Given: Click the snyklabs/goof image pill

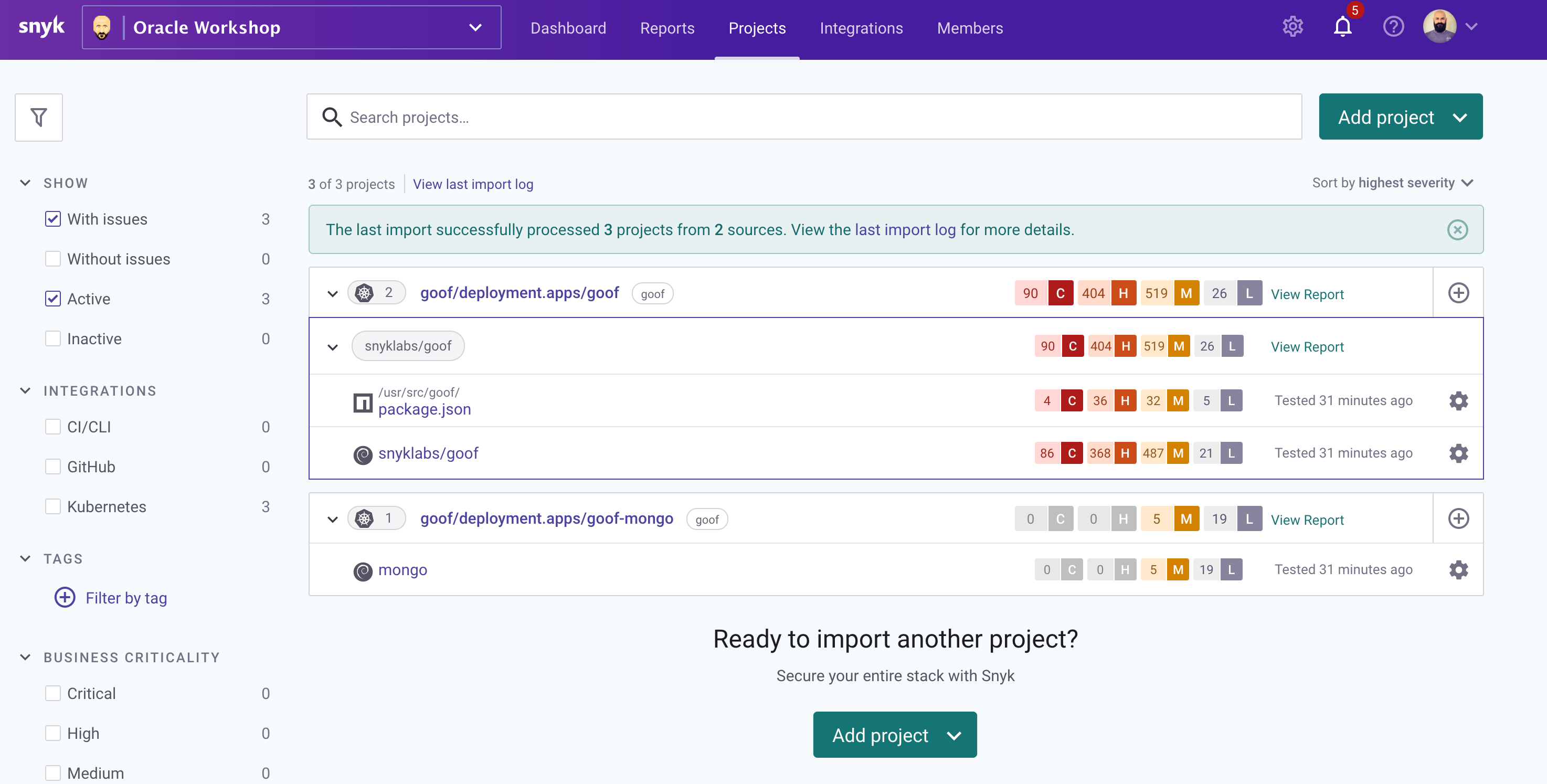Looking at the screenshot, I should tap(407, 346).
